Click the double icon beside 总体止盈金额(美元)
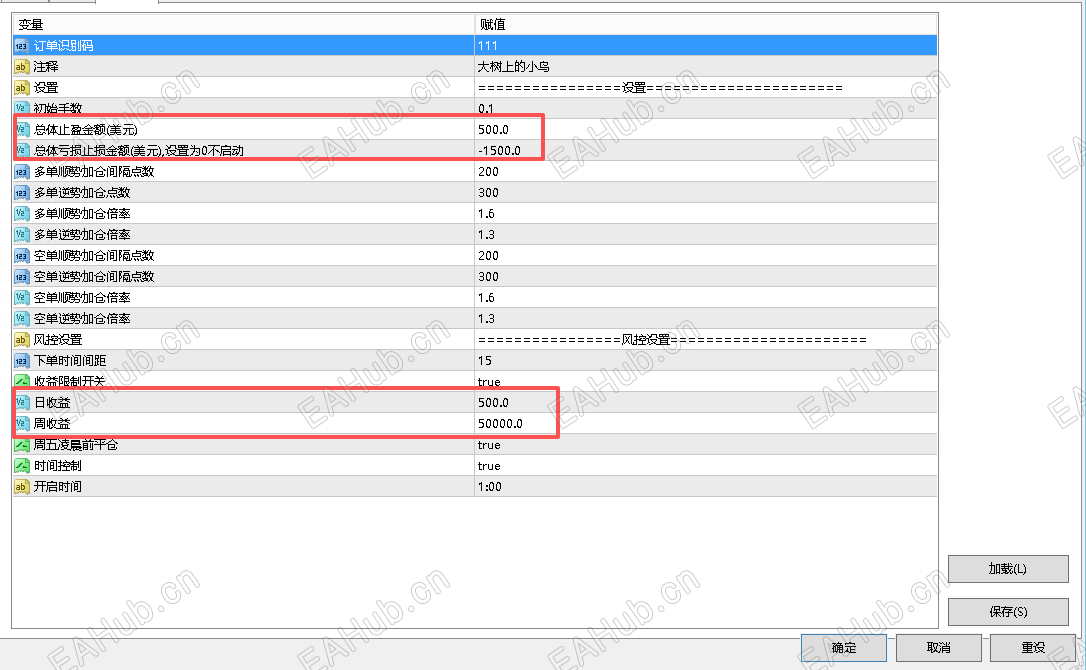The width and height of the screenshot is (1086, 670). 21,130
